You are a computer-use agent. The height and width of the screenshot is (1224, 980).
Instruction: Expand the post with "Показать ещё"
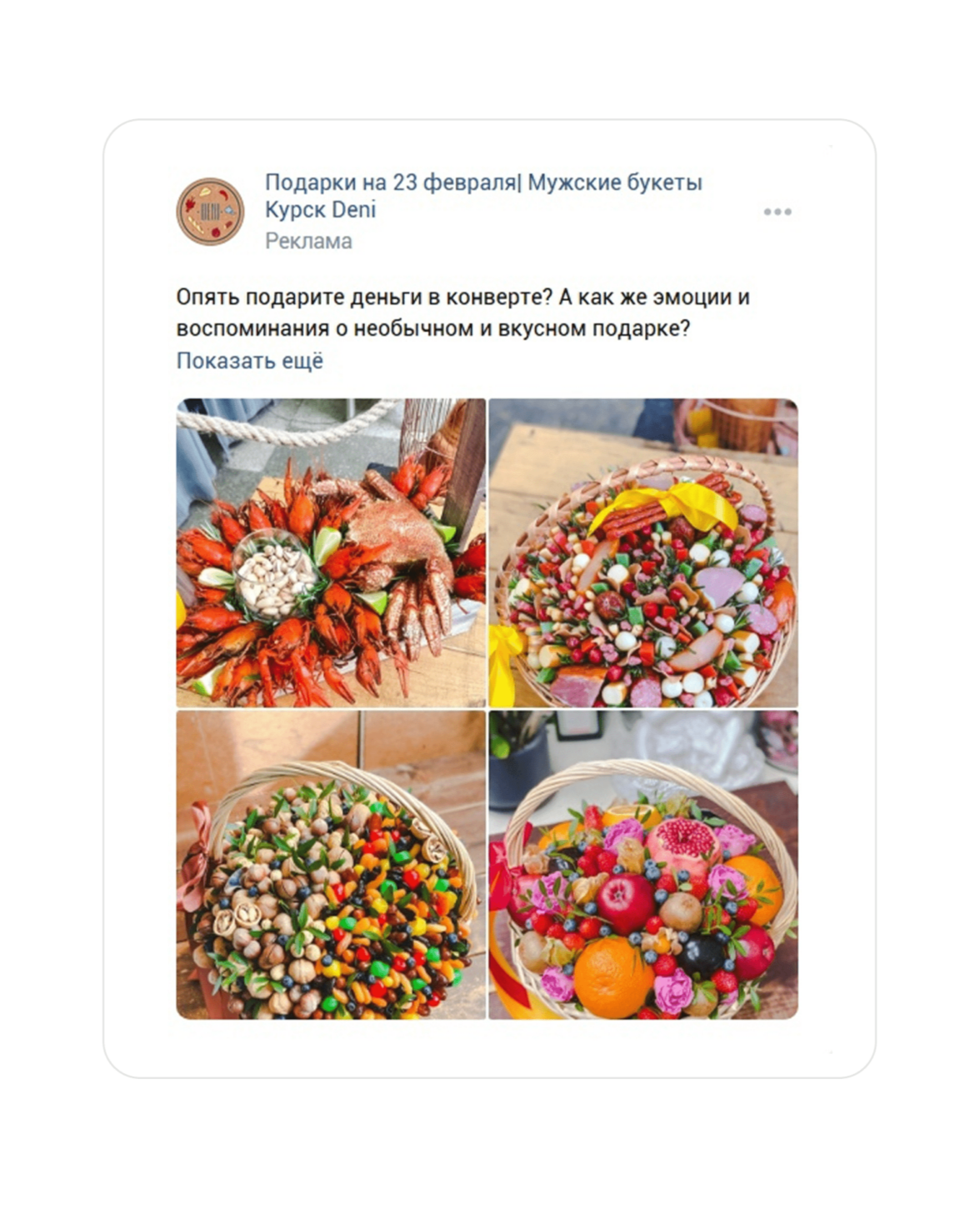(x=249, y=361)
